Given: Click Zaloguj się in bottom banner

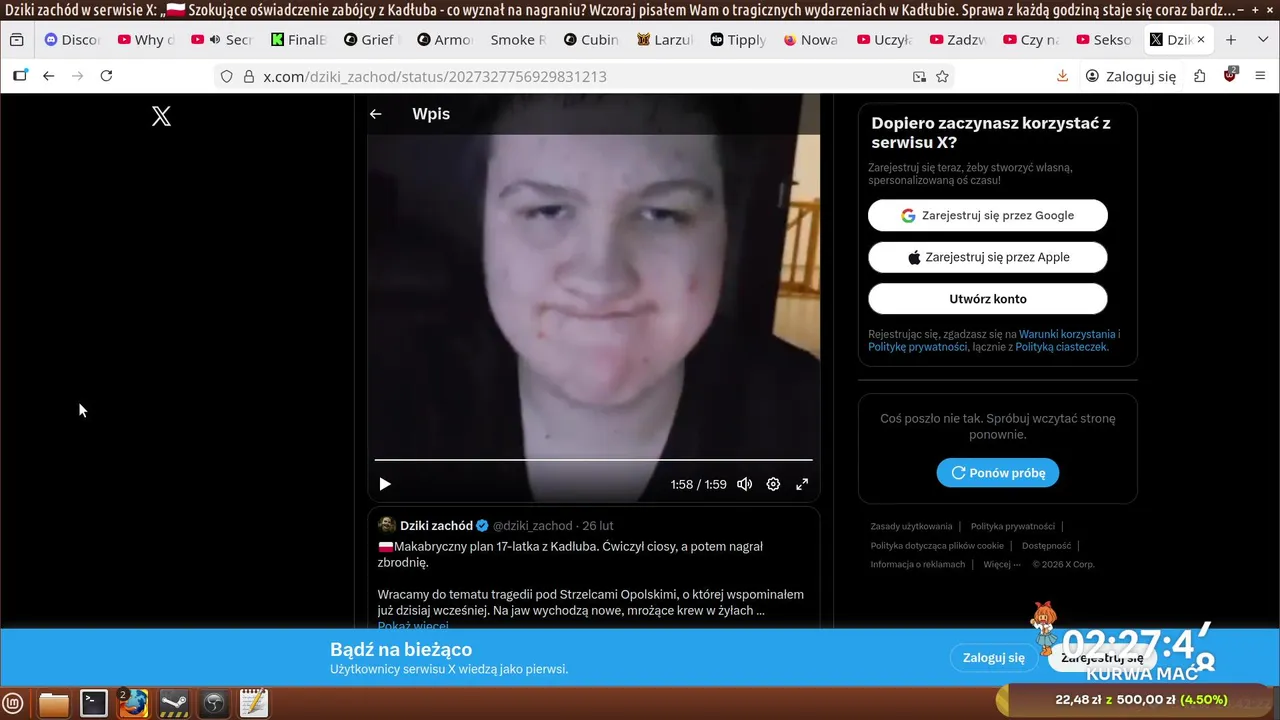Looking at the screenshot, I should (994, 658).
